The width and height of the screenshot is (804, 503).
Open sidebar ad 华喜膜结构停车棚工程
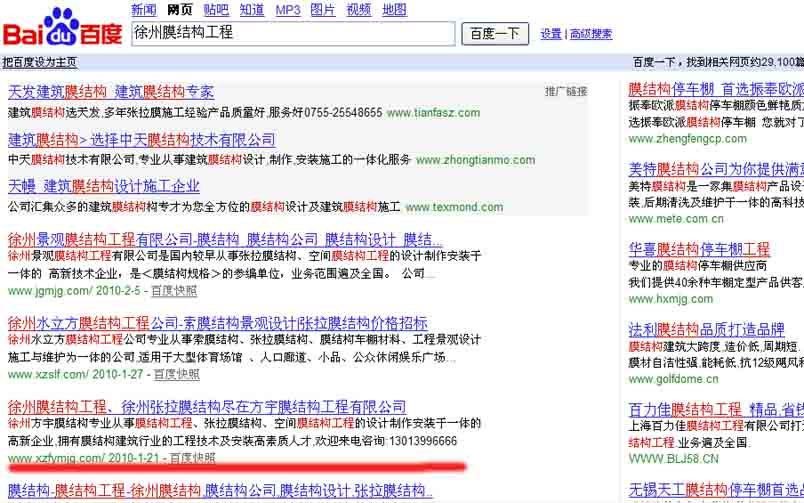[x=699, y=250]
